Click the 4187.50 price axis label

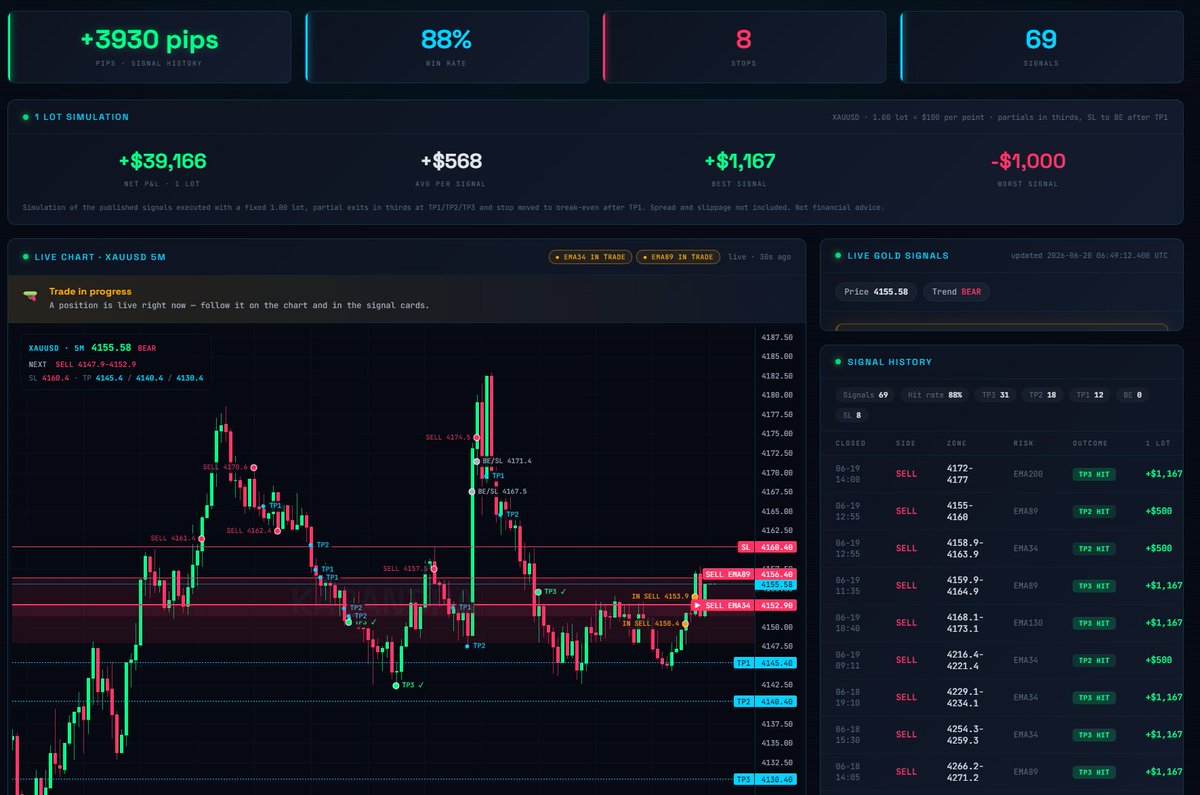(x=778, y=338)
